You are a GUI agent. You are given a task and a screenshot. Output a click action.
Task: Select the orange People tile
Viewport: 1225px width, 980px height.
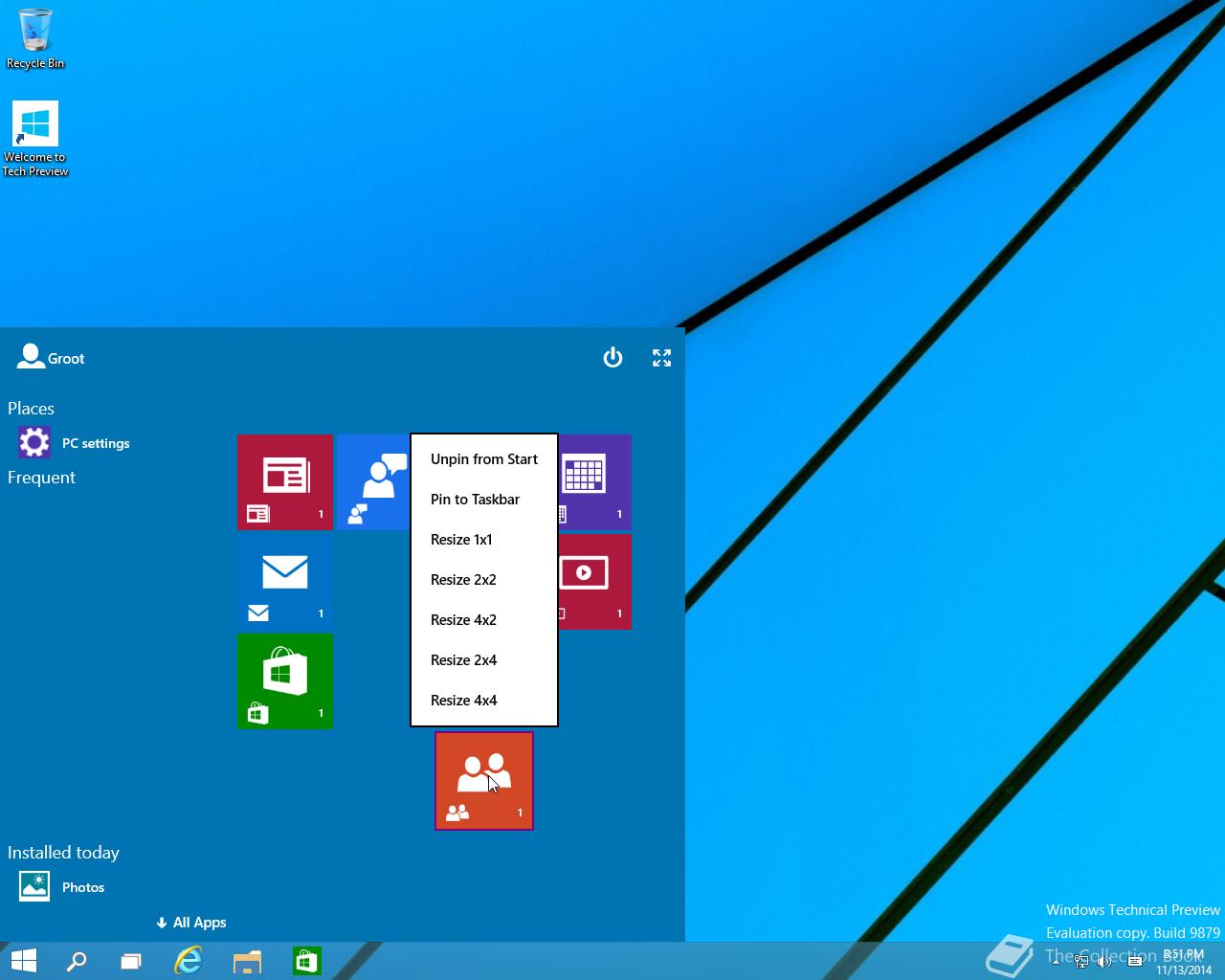click(484, 781)
